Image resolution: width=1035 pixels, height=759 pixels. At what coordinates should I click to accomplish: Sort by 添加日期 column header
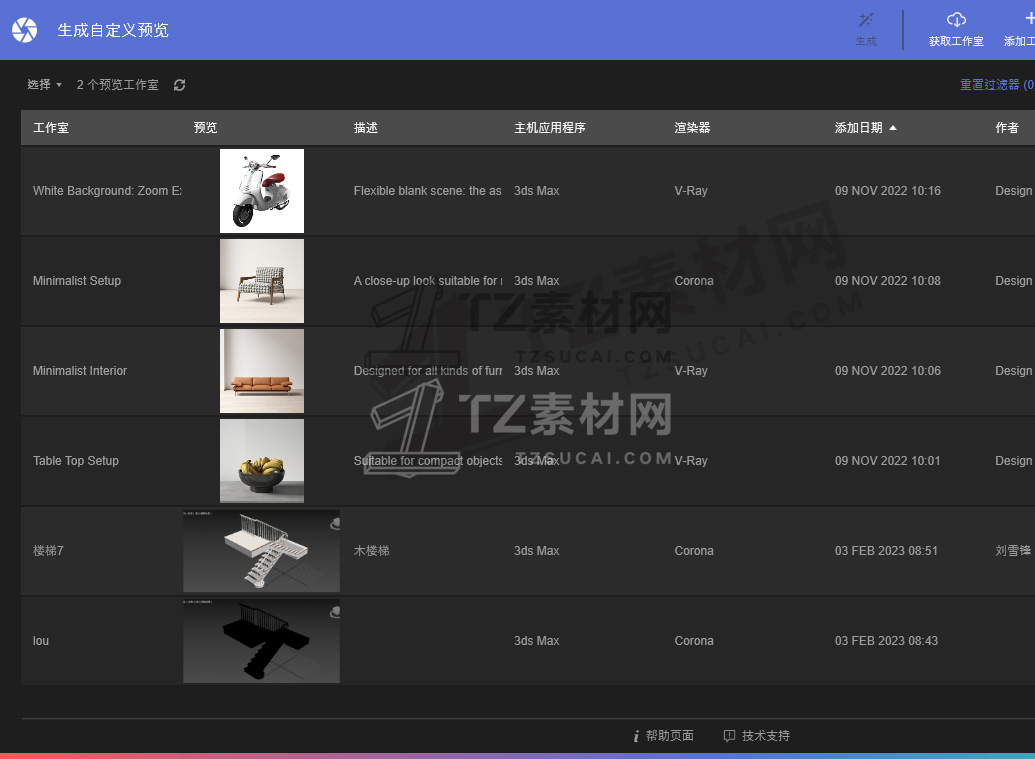tap(859, 127)
